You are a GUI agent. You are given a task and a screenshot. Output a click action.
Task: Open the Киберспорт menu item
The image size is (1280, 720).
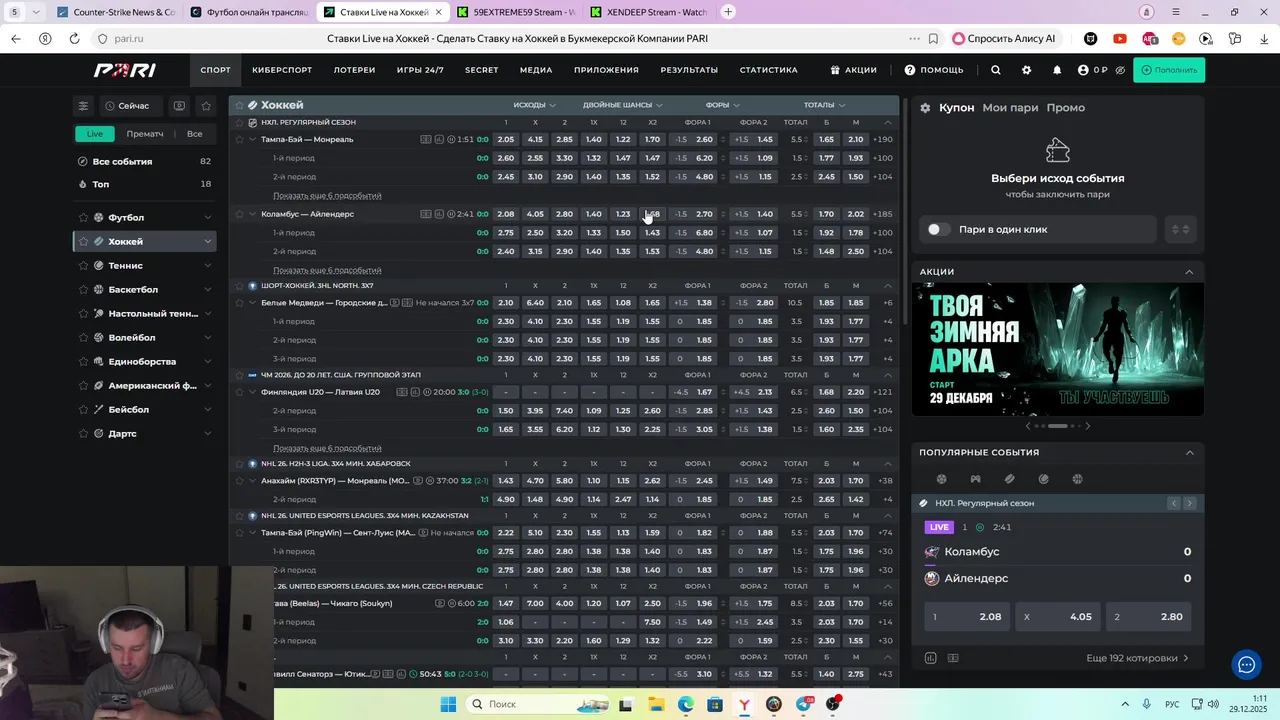(x=282, y=70)
